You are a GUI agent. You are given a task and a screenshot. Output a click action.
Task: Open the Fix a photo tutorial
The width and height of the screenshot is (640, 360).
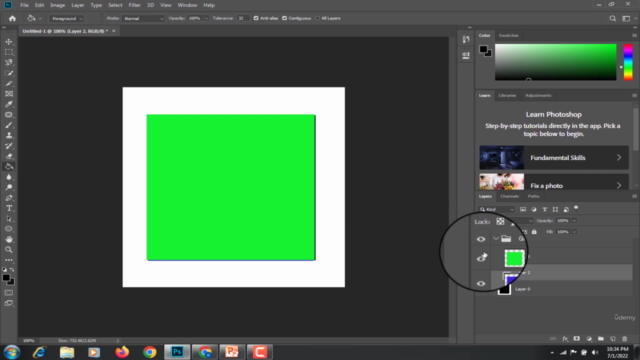(554, 182)
